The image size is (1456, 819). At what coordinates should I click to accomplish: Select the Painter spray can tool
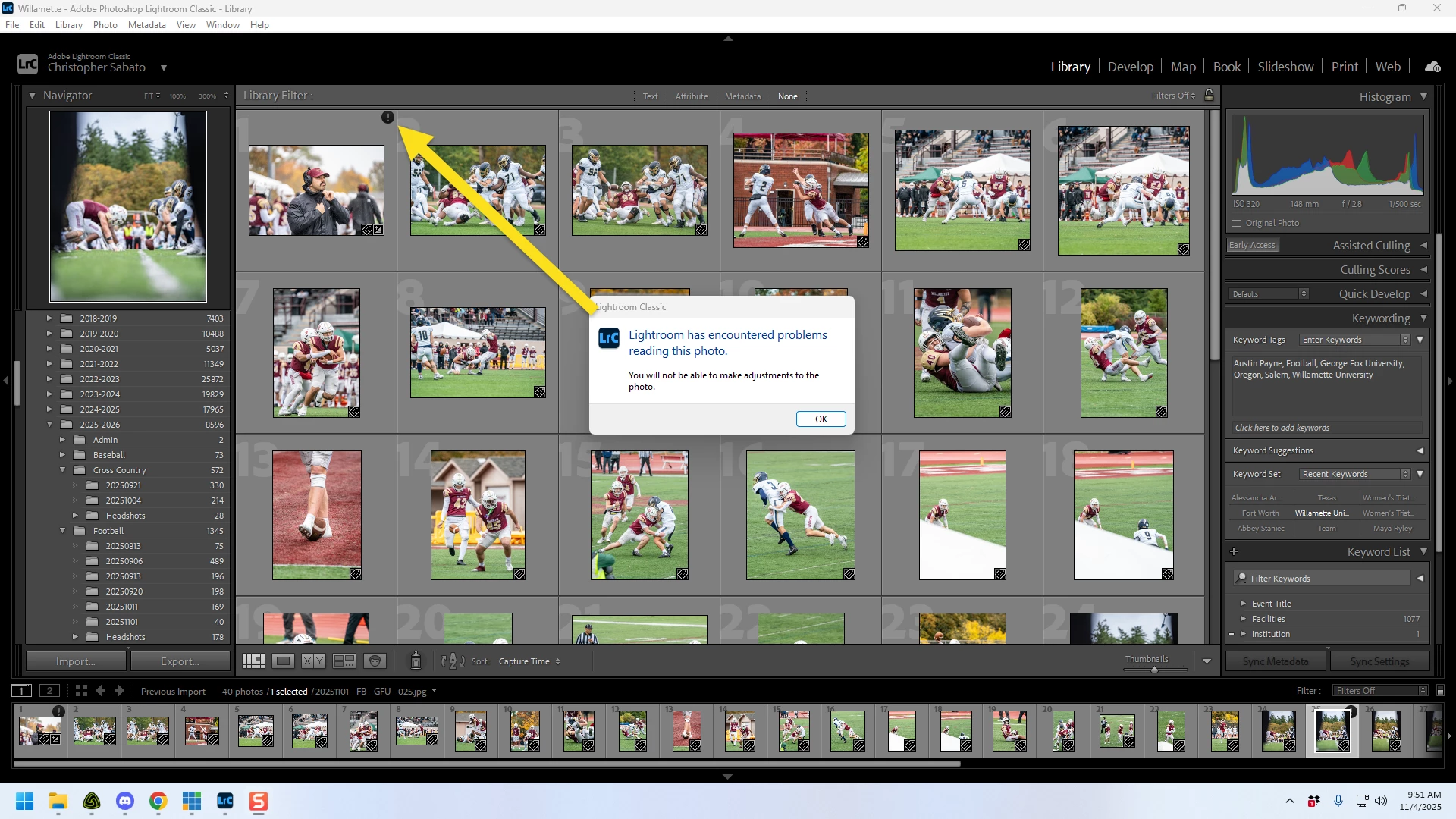(x=416, y=661)
